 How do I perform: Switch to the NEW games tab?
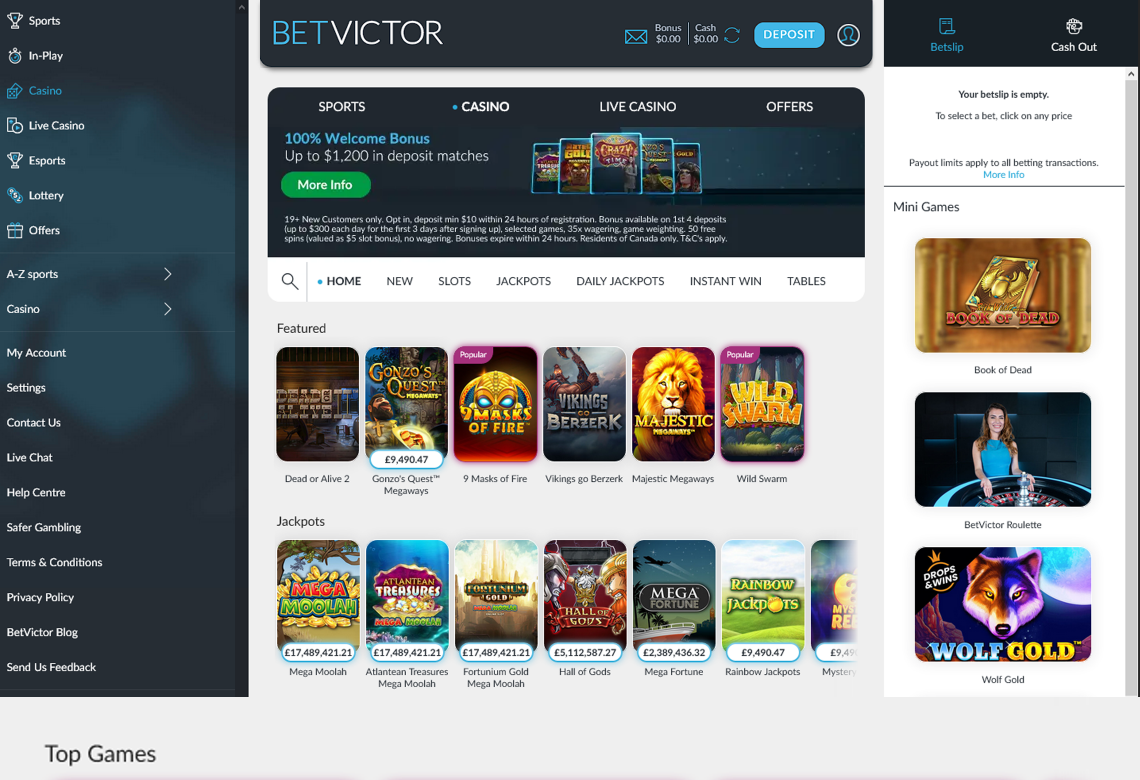[x=399, y=281]
